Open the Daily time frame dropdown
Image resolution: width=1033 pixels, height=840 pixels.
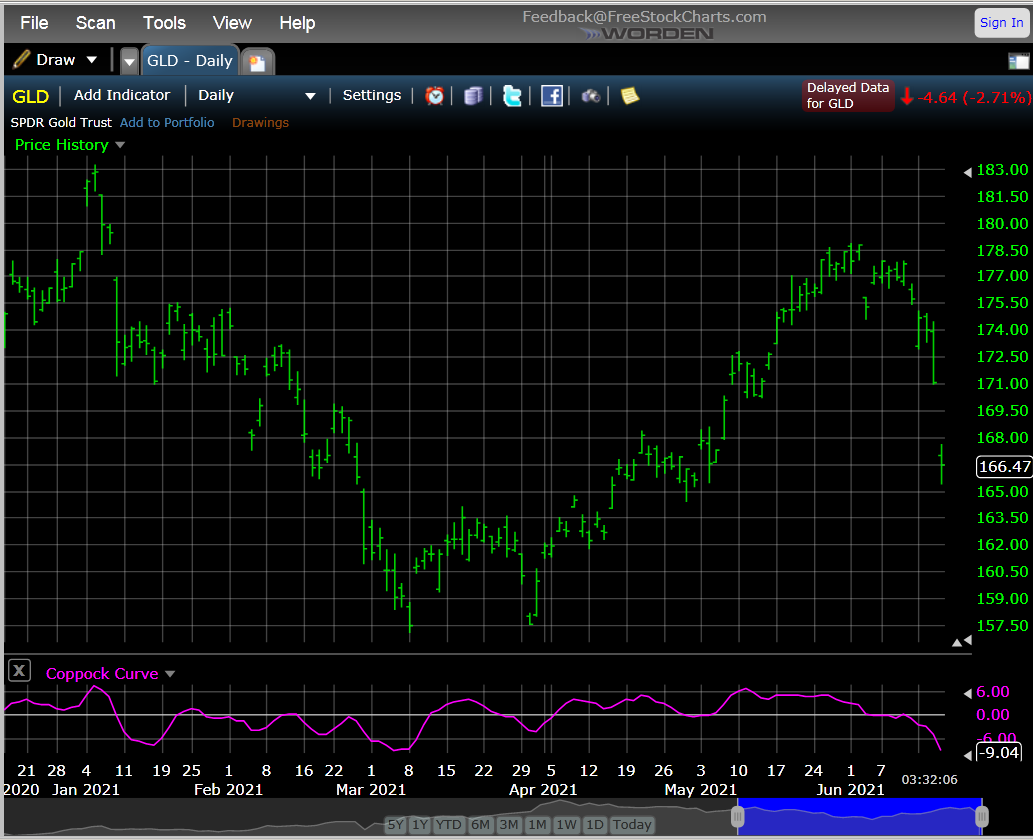coord(256,96)
